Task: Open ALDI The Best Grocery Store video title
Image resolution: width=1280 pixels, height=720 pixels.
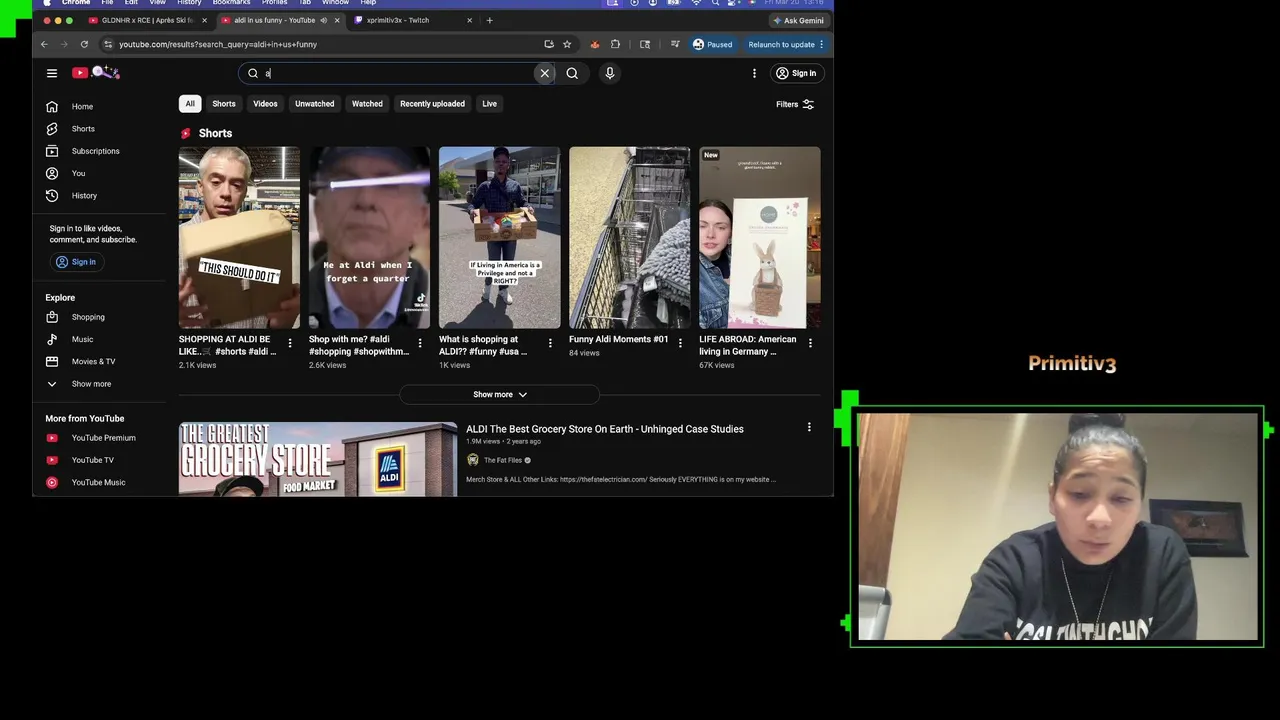Action: pyautogui.click(x=605, y=429)
